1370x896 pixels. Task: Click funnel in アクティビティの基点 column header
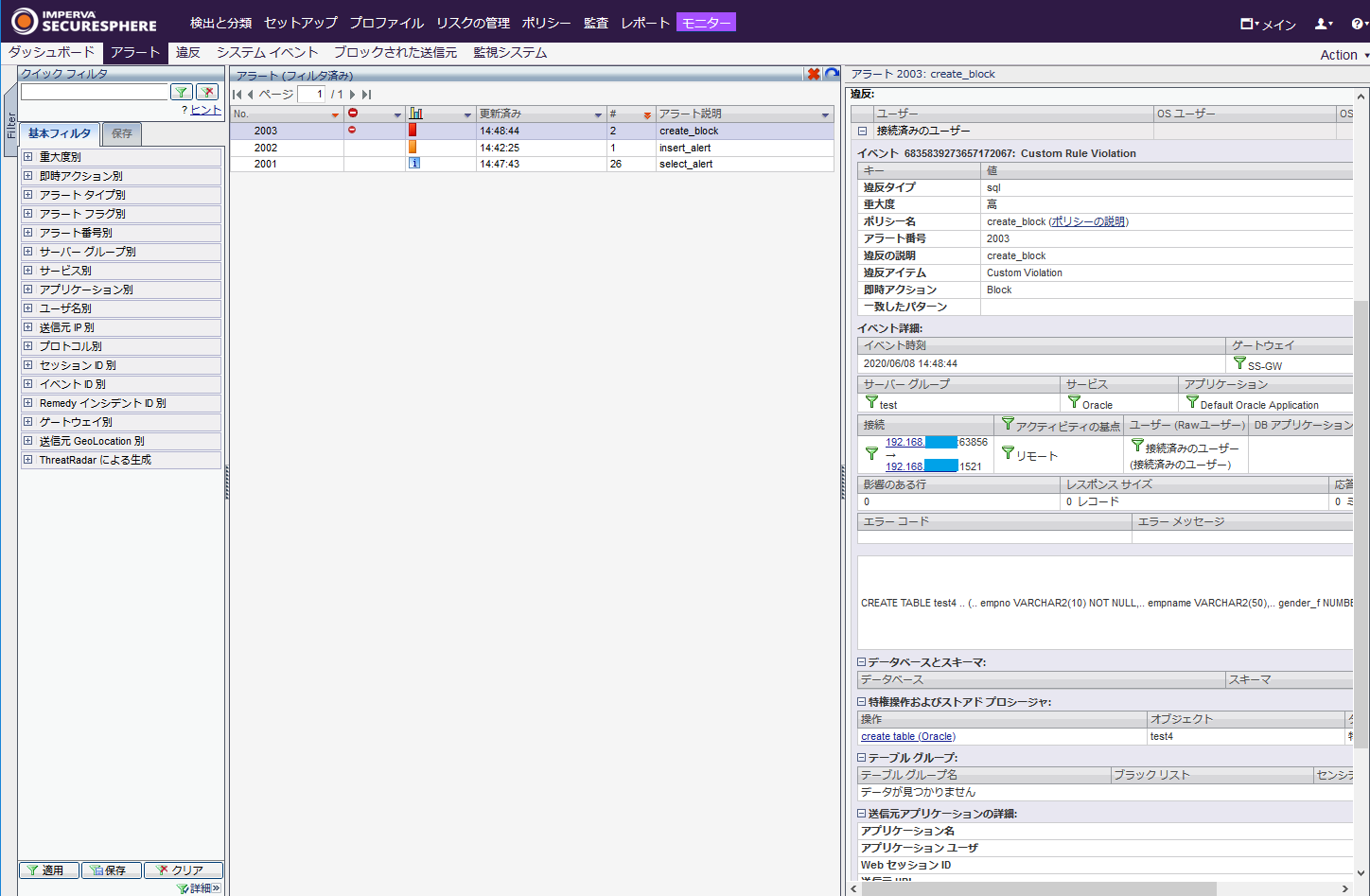click(x=1008, y=423)
